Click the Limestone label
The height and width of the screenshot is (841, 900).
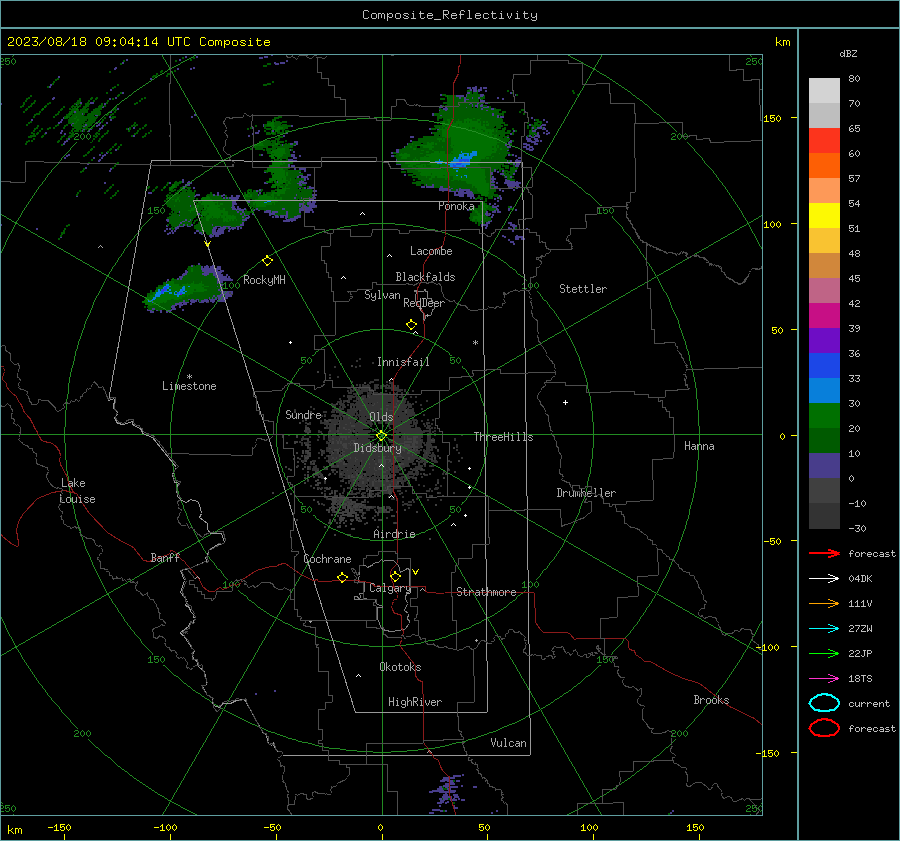[x=189, y=386]
